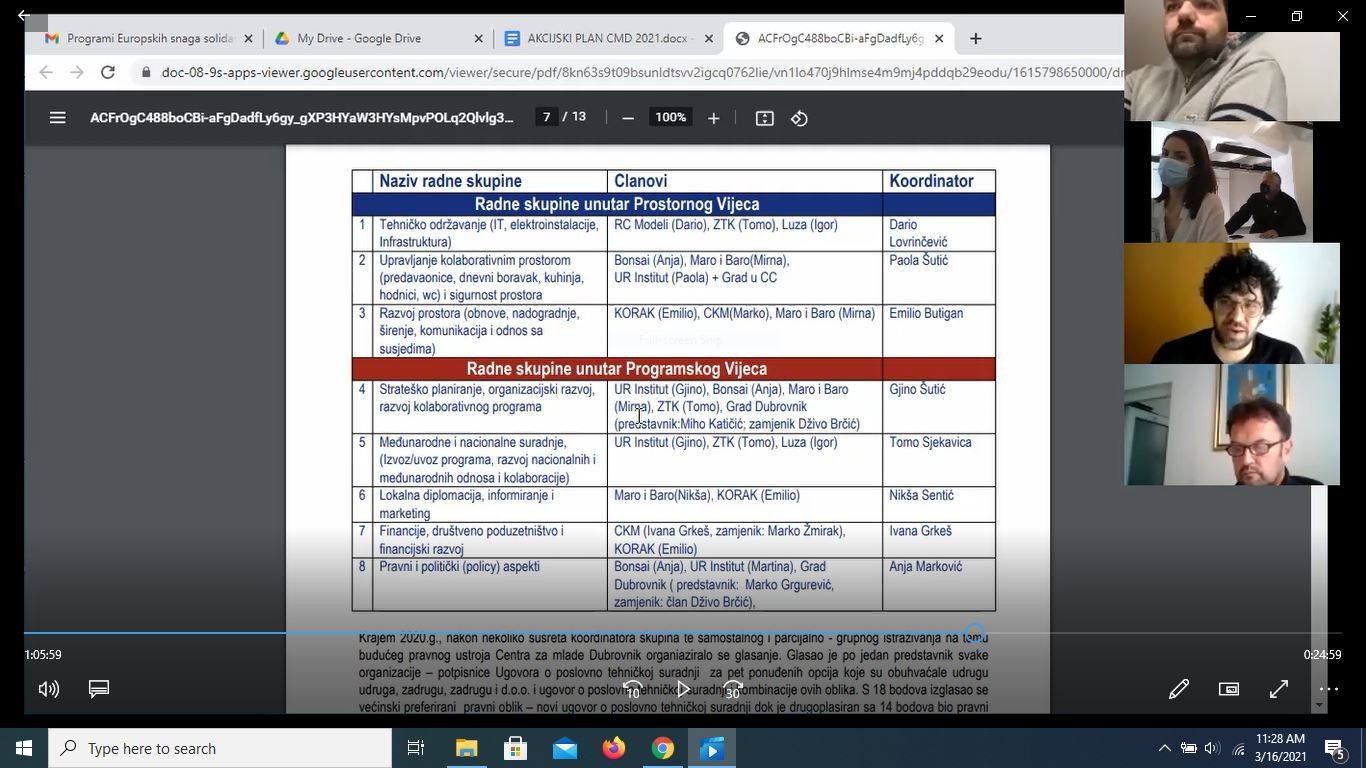The width and height of the screenshot is (1366, 768).
Task: Reload the page in the Chrome window
Action: coord(108,72)
